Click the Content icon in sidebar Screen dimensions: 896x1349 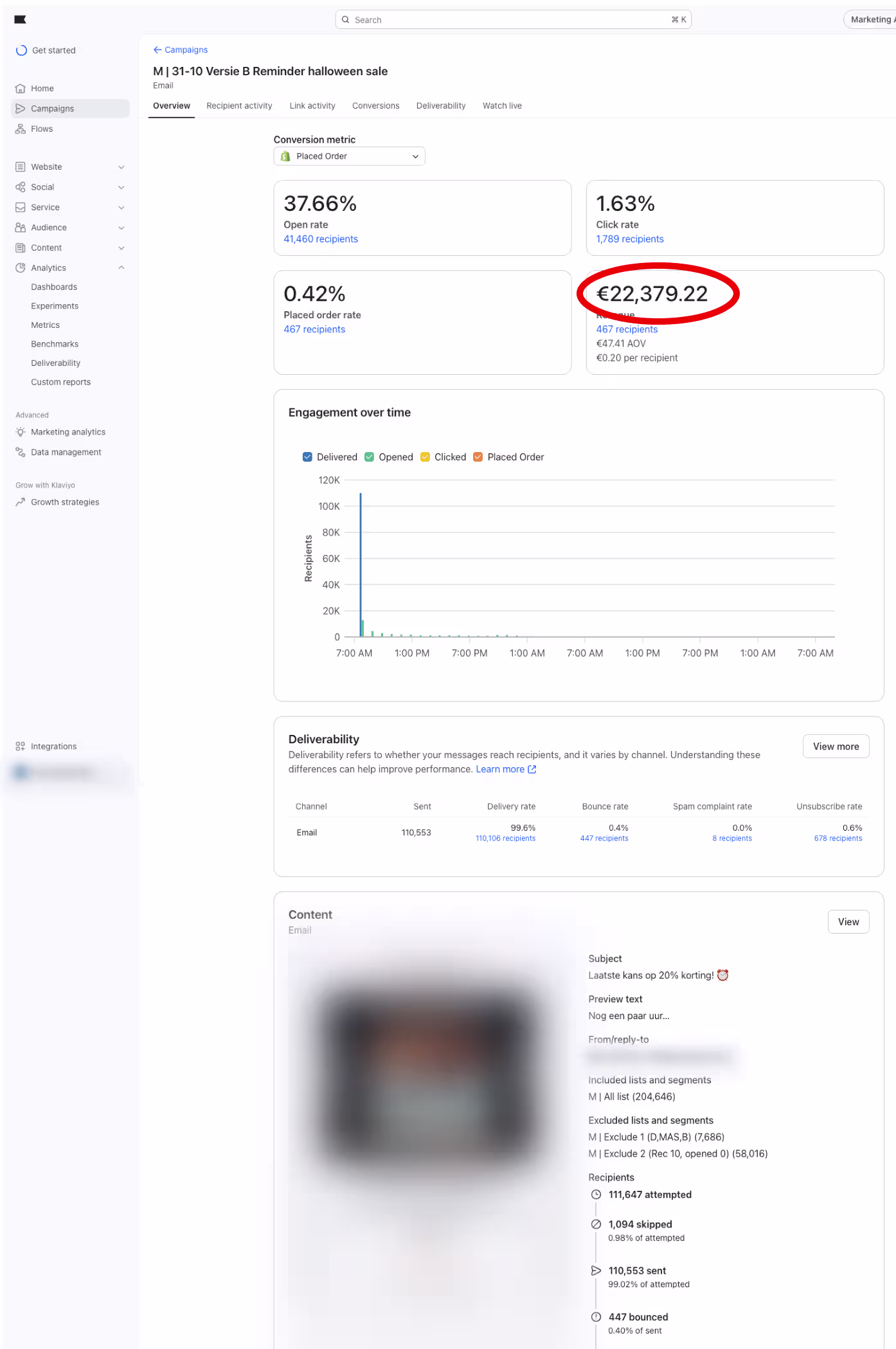tap(21, 248)
